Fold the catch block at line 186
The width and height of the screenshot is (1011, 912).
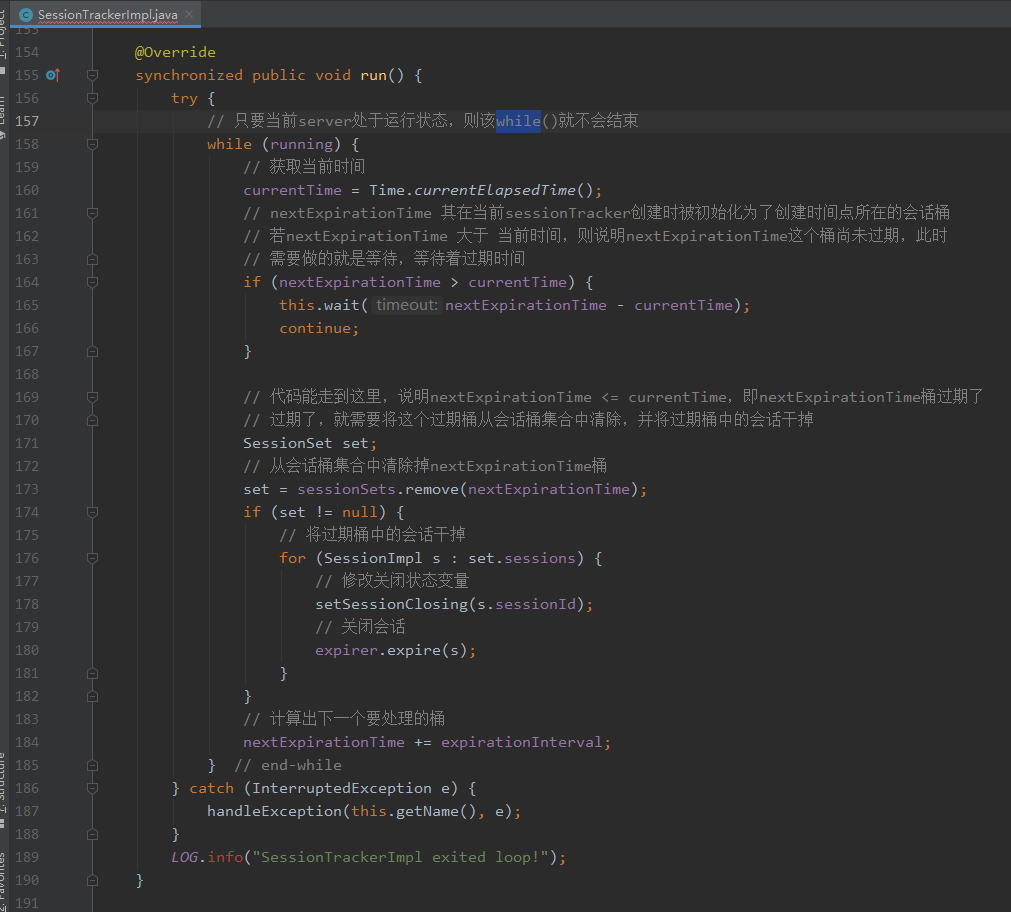[x=92, y=788]
